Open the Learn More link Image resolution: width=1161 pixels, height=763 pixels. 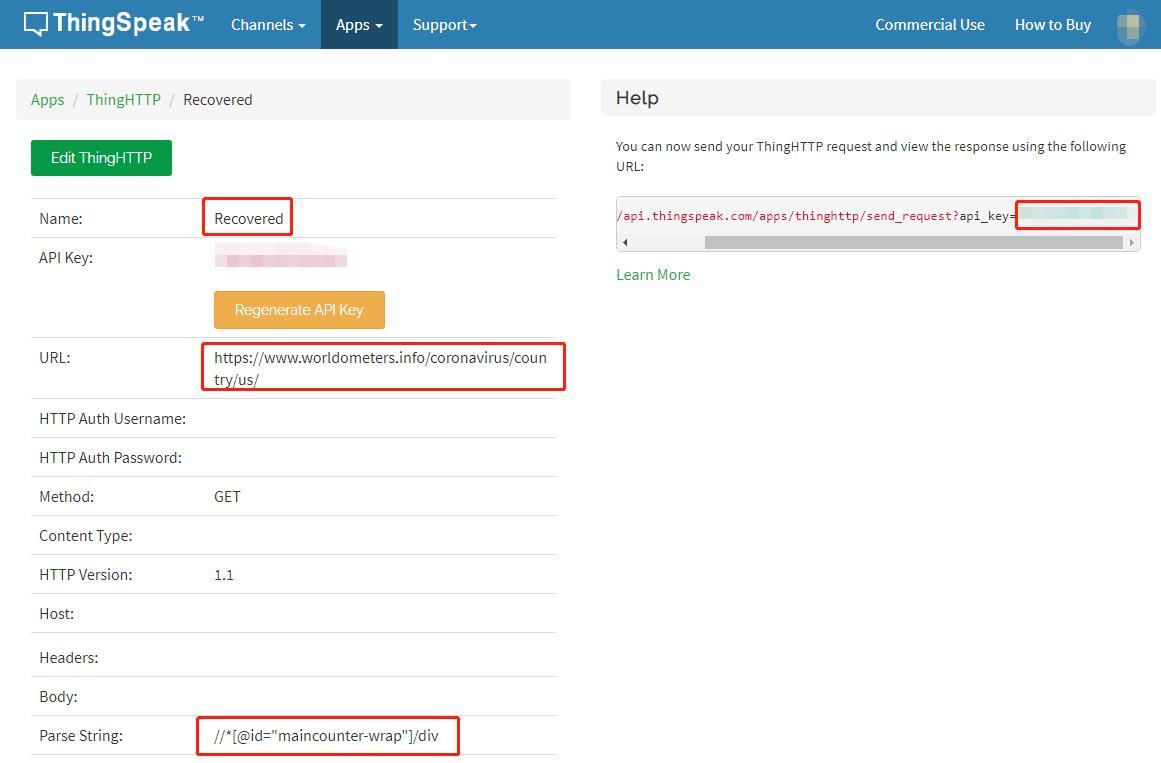[x=653, y=274]
